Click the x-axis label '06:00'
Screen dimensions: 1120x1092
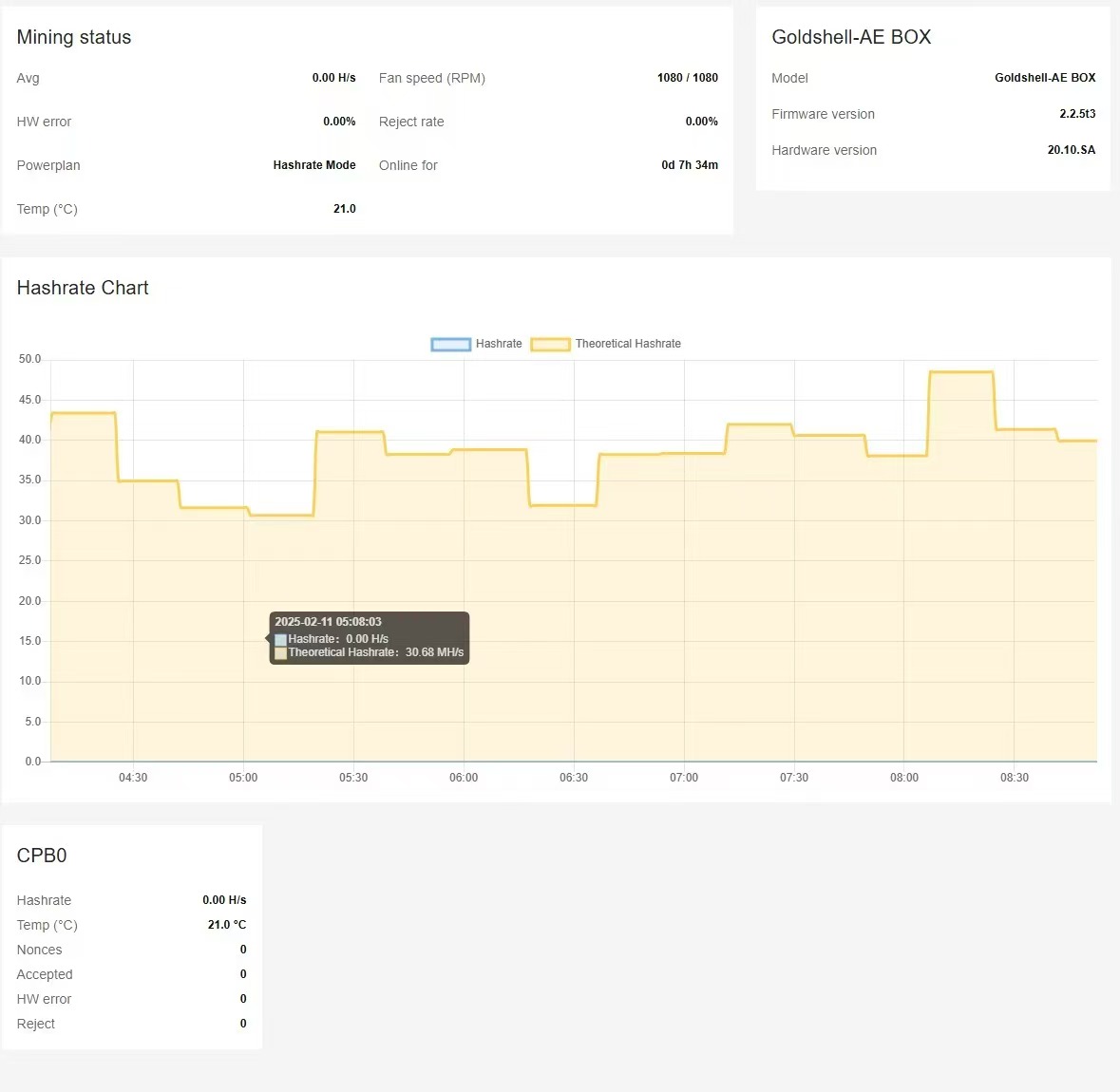(464, 778)
